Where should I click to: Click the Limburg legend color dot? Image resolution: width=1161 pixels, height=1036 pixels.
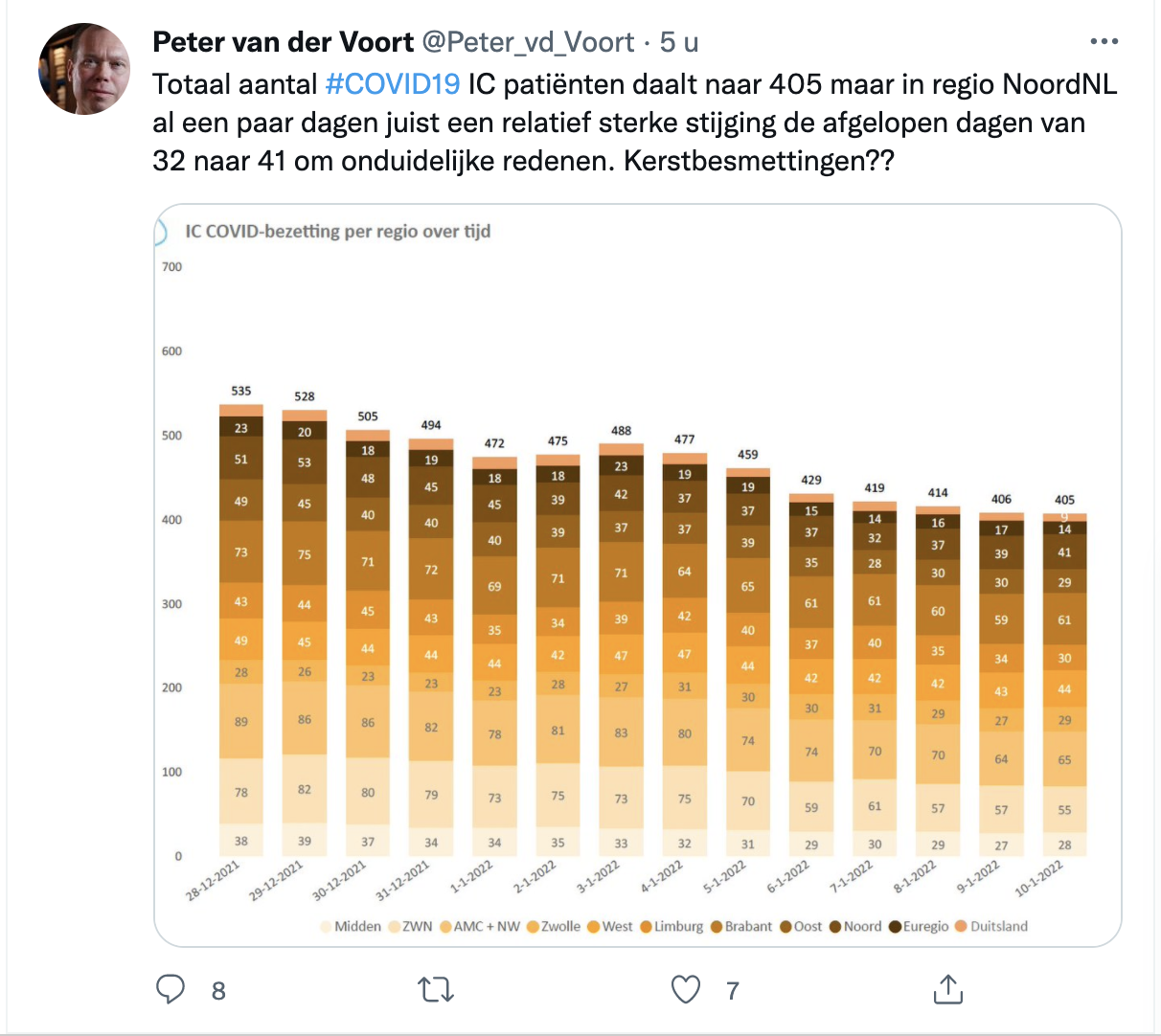(x=646, y=927)
